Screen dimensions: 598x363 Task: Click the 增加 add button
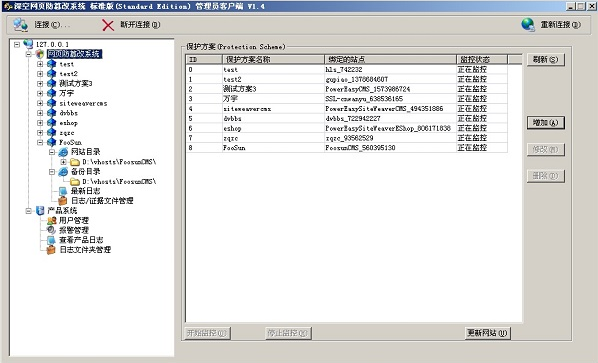pos(545,123)
